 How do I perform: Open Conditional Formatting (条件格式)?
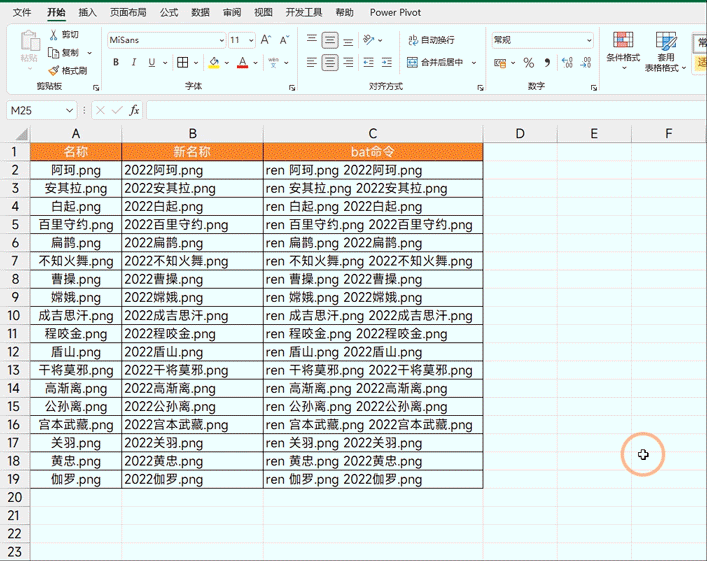(x=623, y=50)
